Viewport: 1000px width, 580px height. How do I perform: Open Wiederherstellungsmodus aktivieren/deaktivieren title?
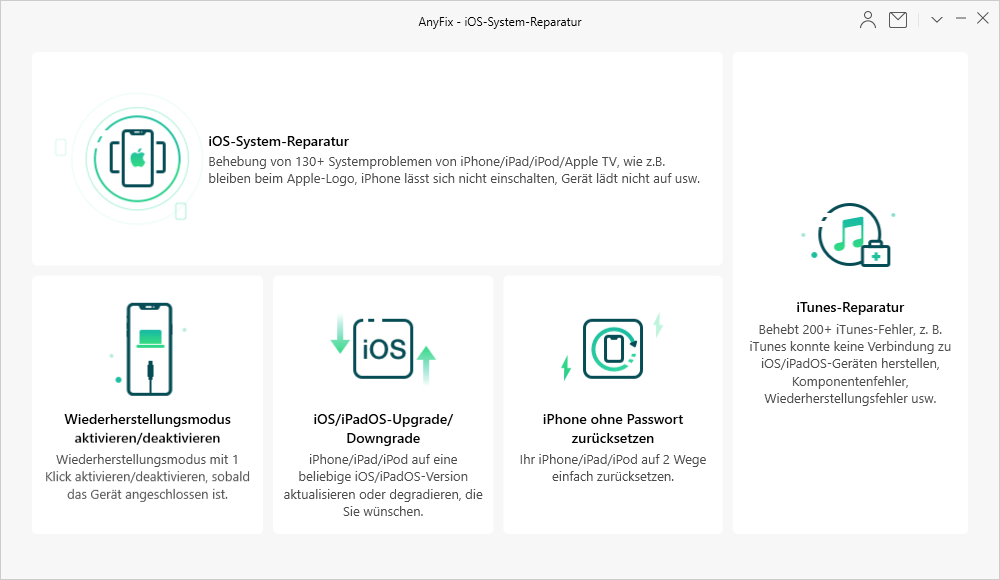pyautogui.click(x=147, y=429)
